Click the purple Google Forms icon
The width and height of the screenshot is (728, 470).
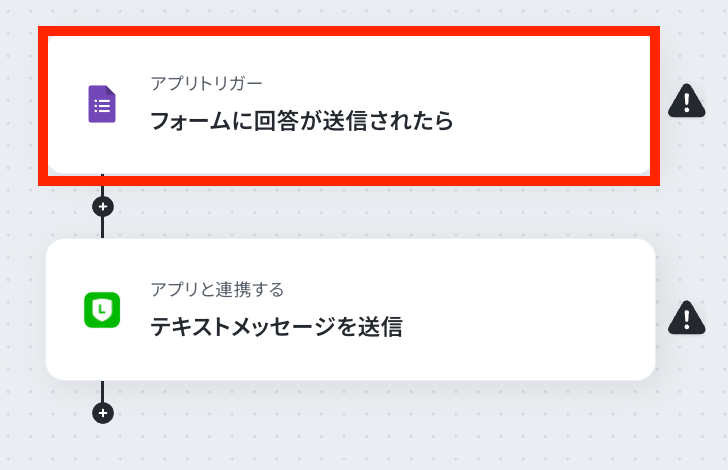click(x=102, y=104)
